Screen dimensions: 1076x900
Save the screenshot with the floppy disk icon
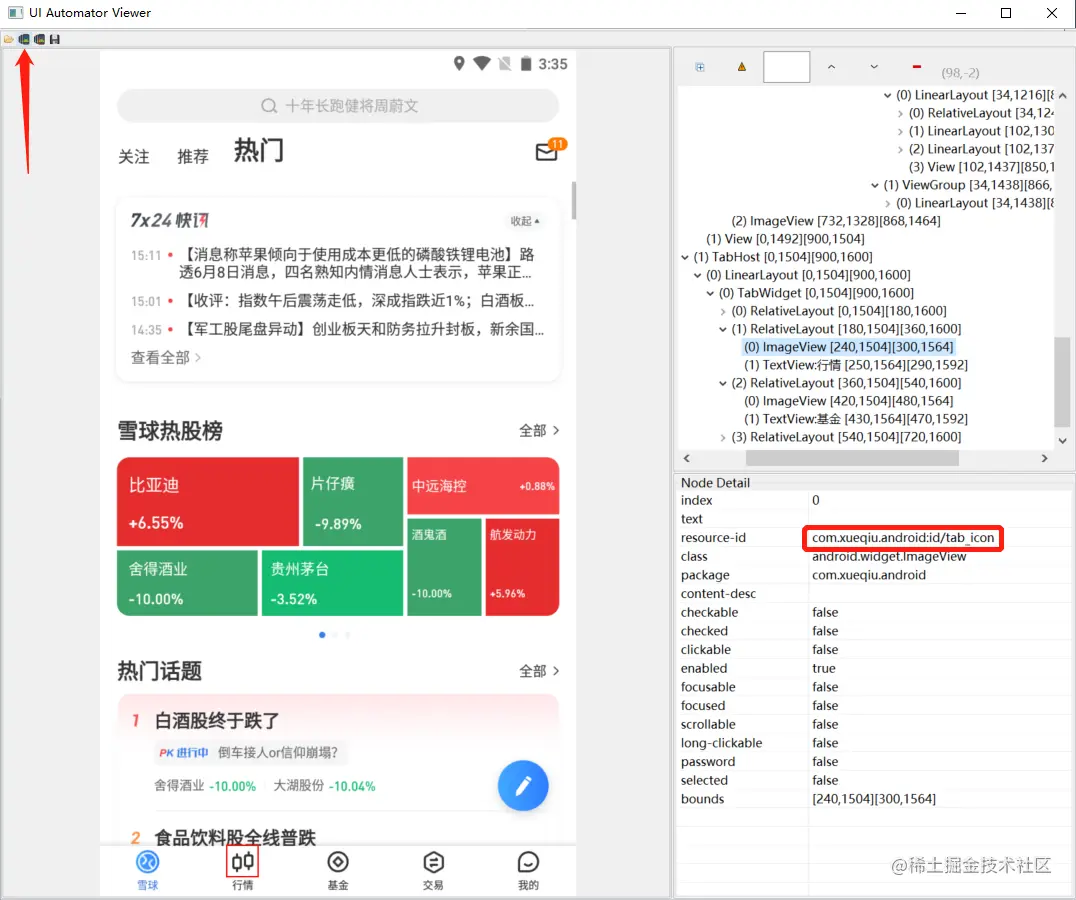[x=55, y=39]
